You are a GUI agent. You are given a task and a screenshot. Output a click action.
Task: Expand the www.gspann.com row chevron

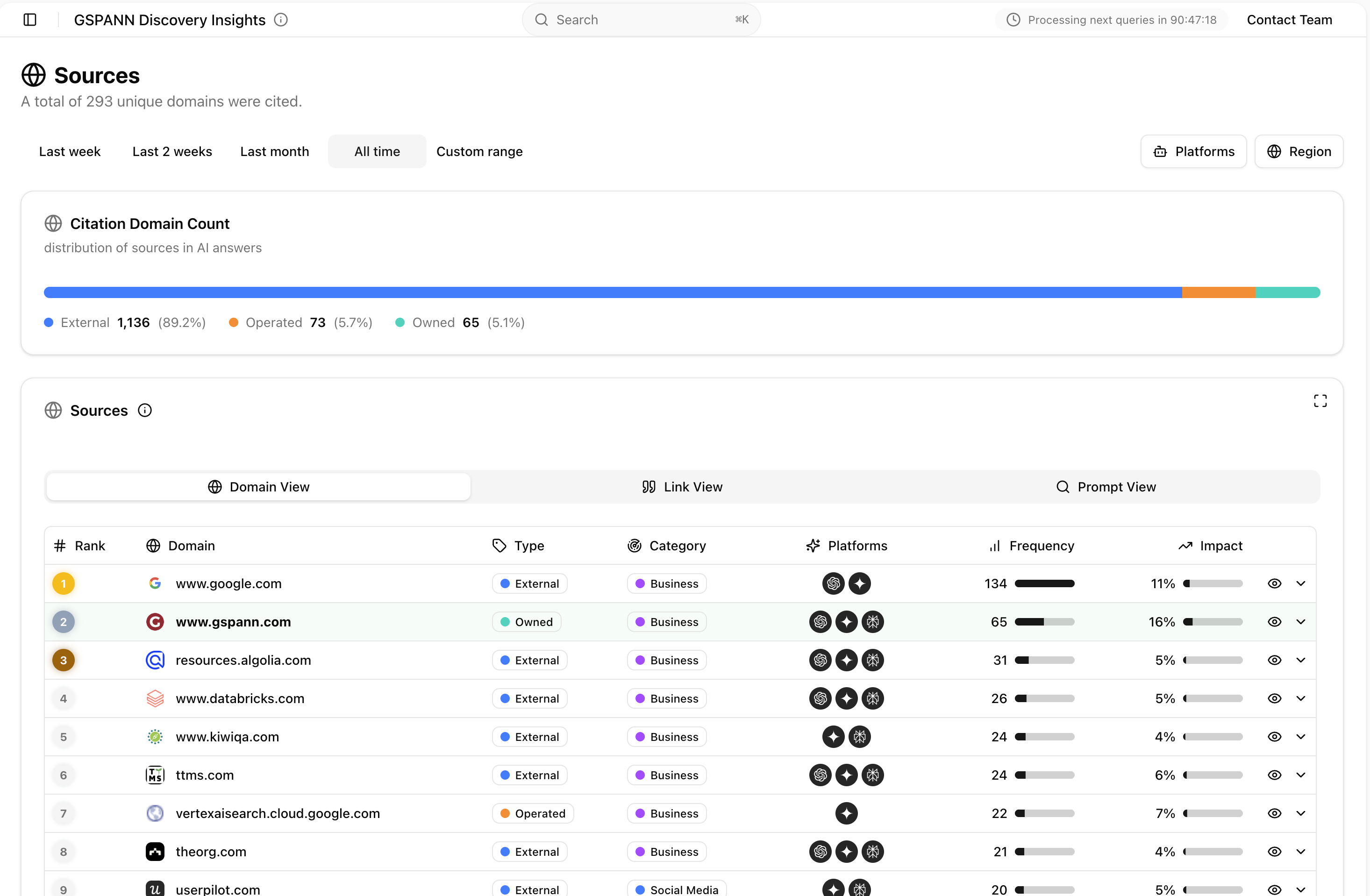[x=1300, y=621]
